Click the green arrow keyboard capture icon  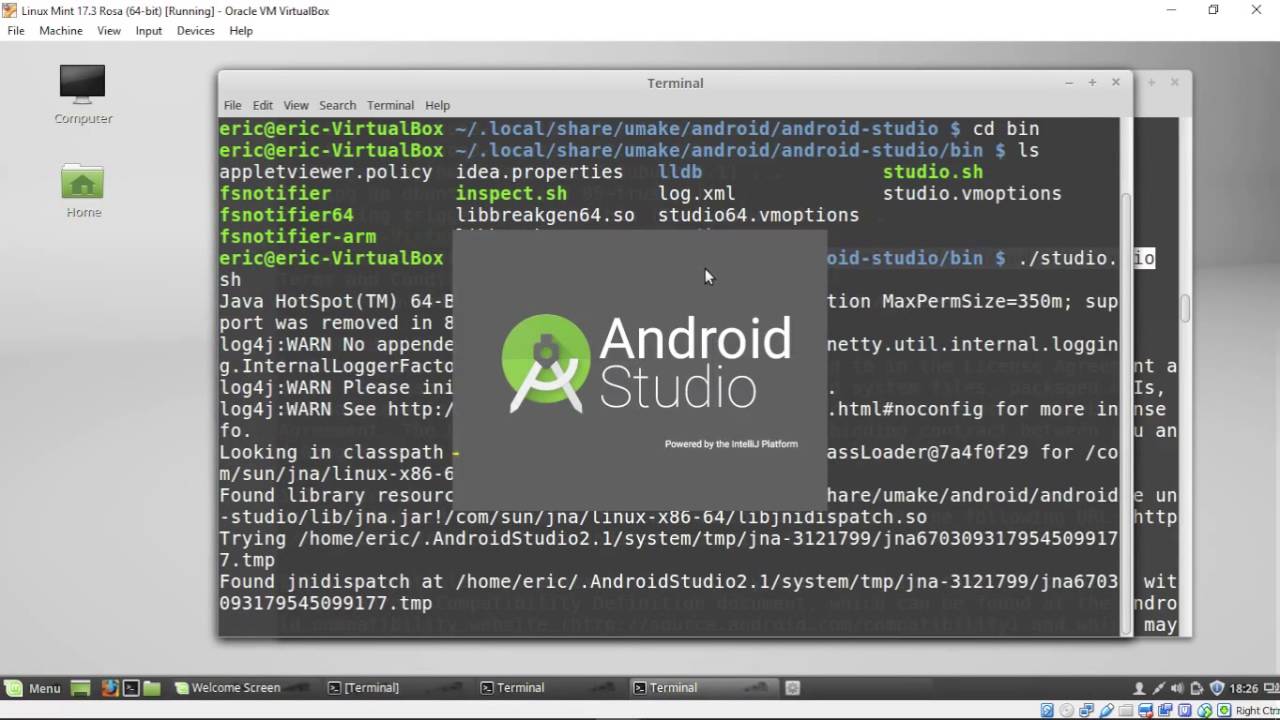[1224, 711]
